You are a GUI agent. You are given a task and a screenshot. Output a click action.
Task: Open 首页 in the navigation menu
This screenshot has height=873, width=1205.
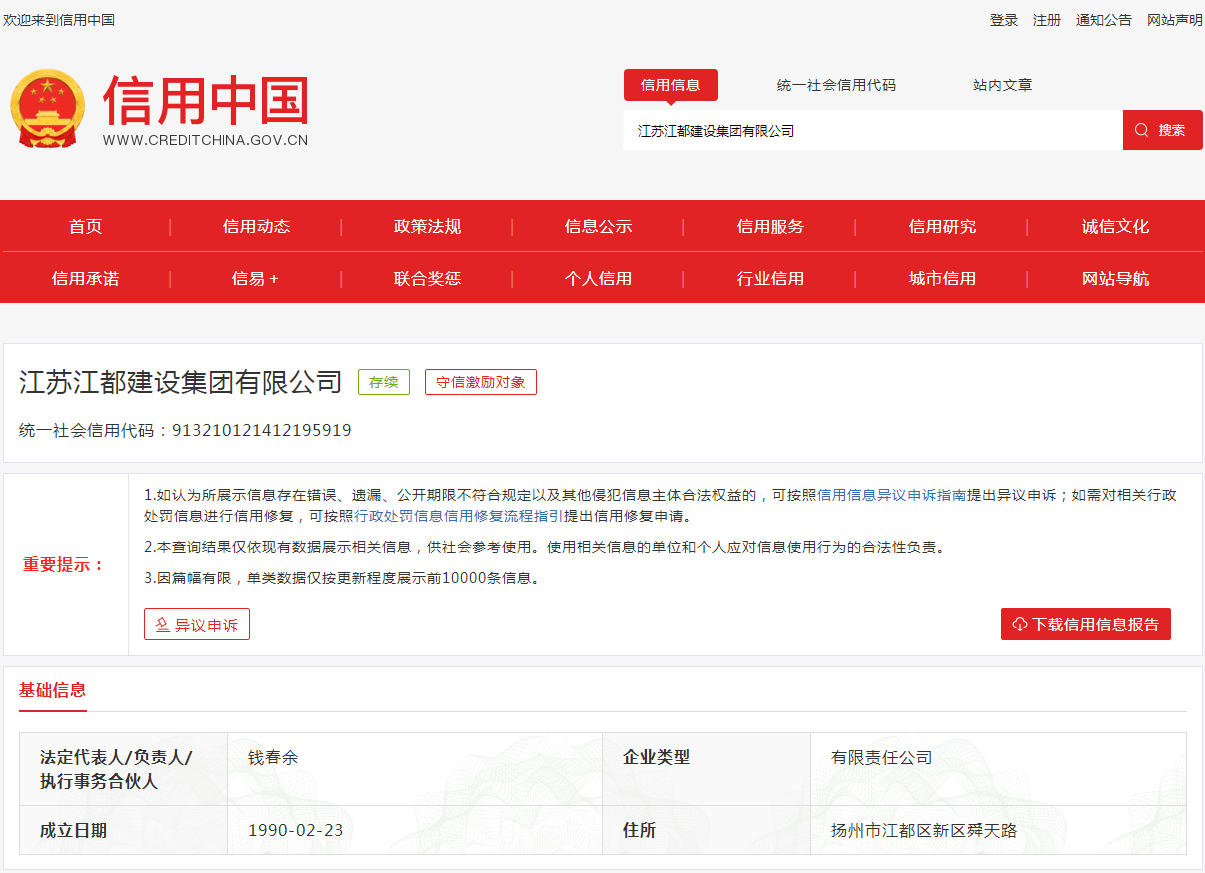click(85, 227)
